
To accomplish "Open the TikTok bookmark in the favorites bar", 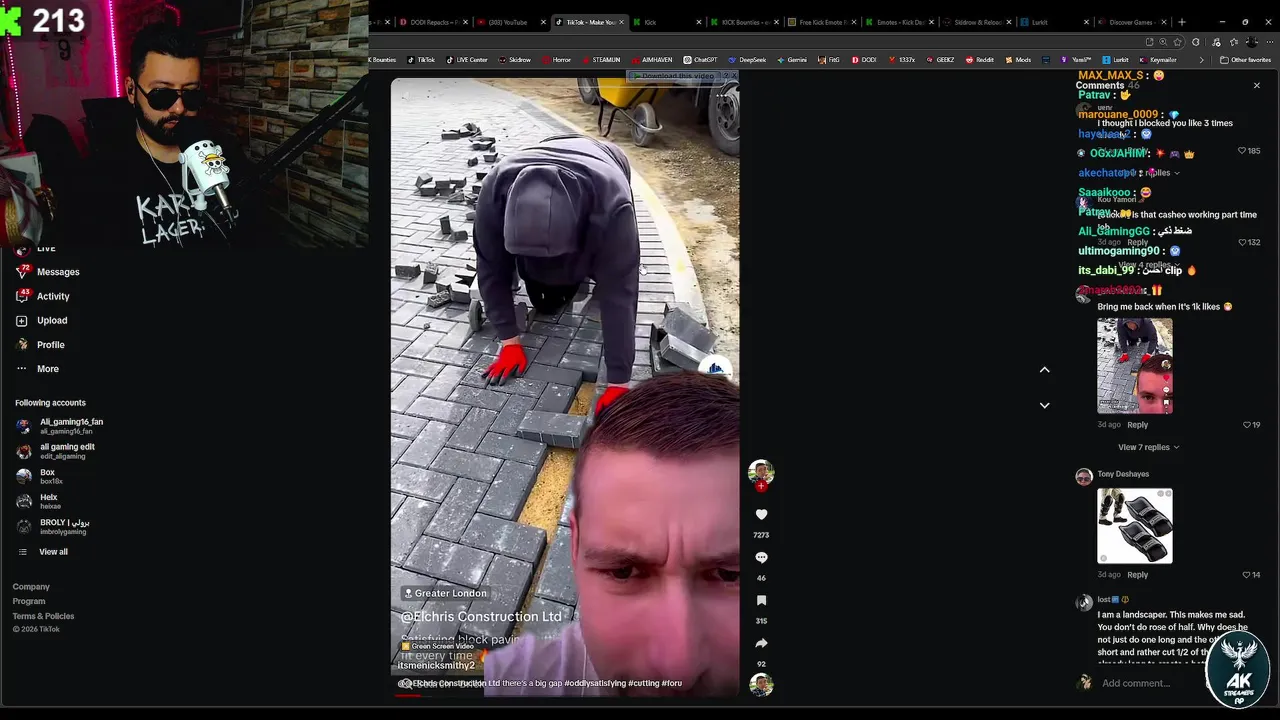I will click(x=421, y=60).
